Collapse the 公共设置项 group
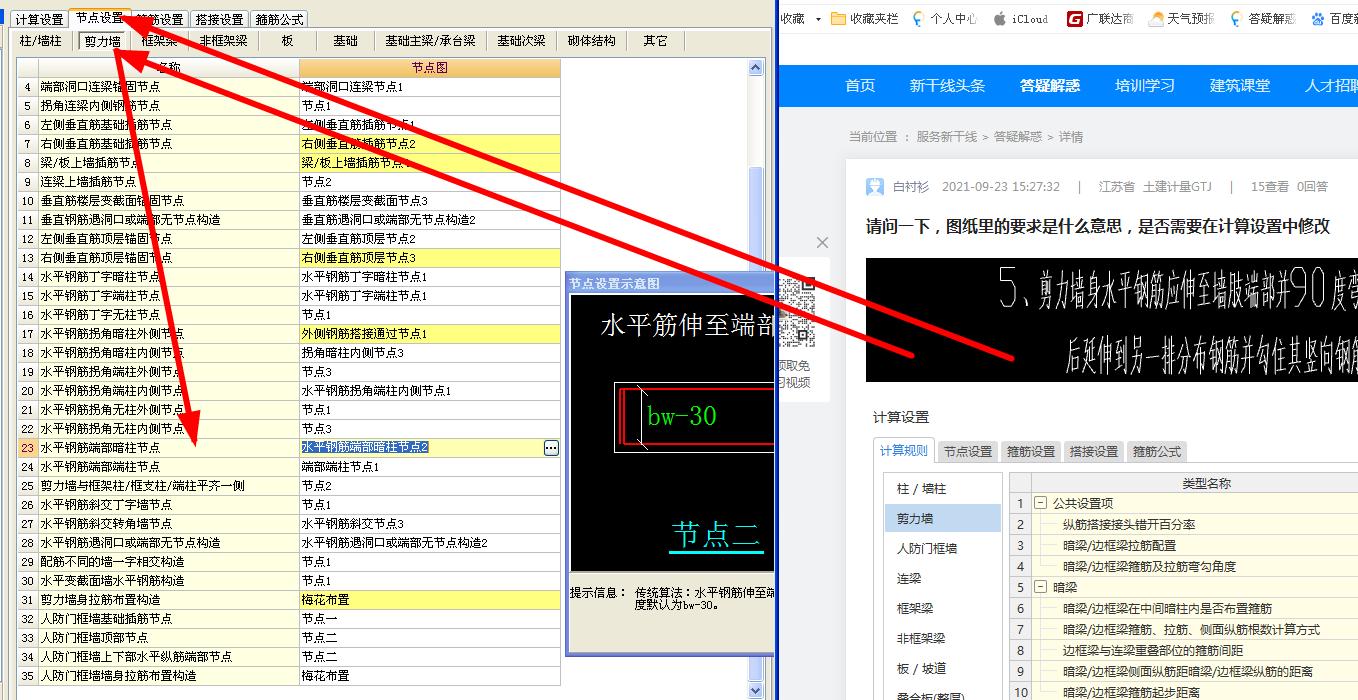 tap(1040, 504)
